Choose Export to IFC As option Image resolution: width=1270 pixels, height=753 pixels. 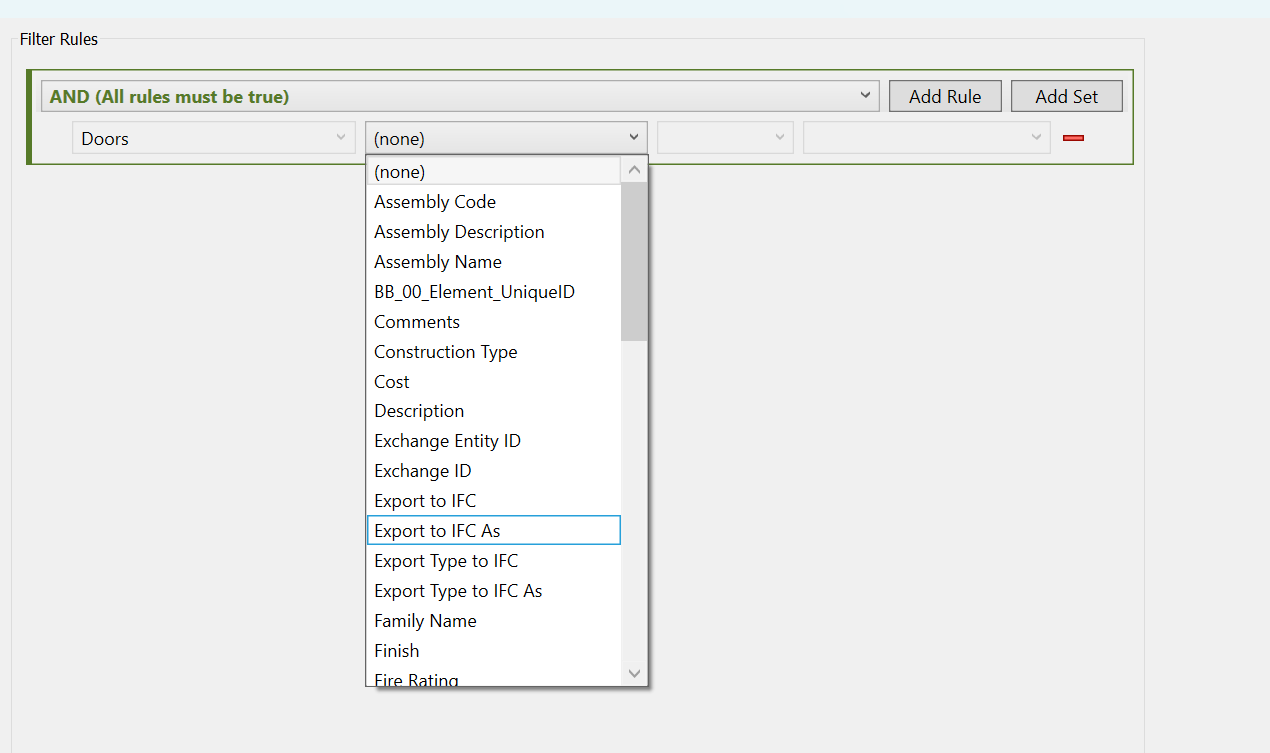437,531
